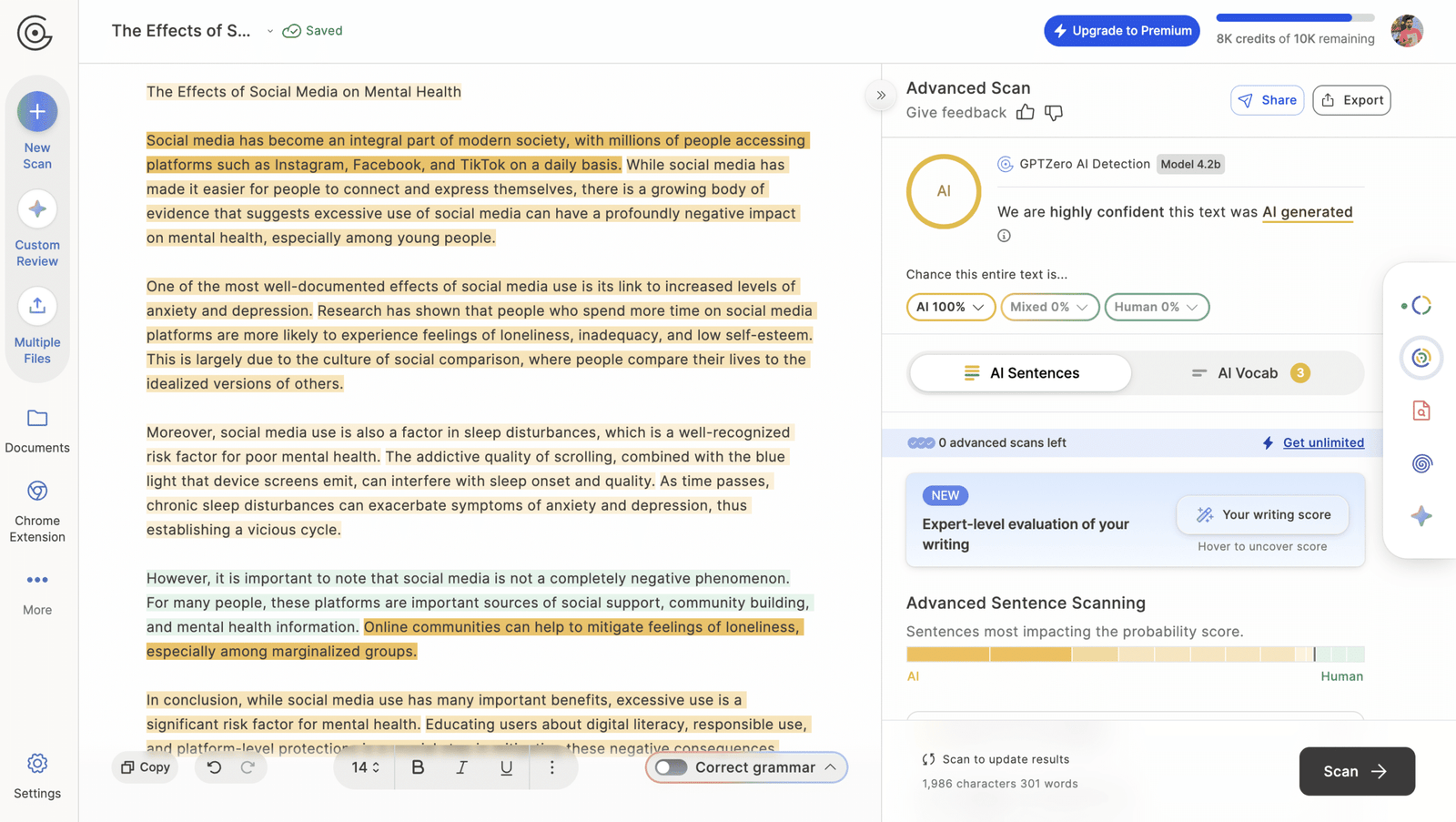The height and width of the screenshot is (822, 1456).
Task: Toggle the Correct grammar switch
Action: coord(672,767)
